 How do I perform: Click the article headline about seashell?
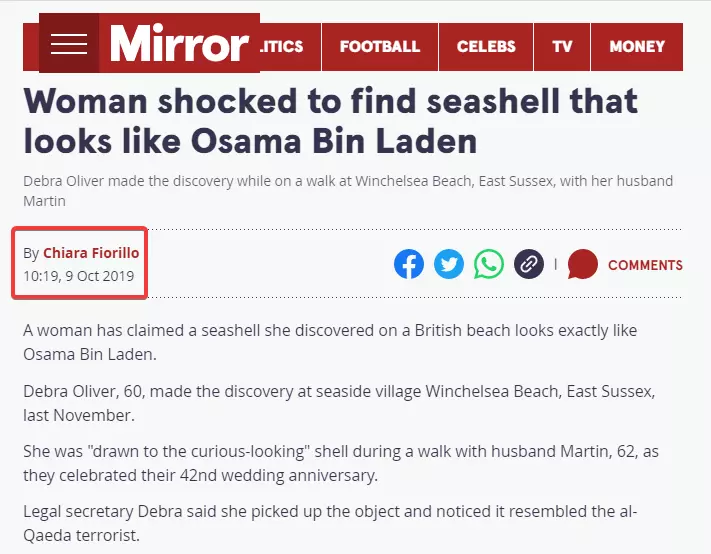coord(331,121)
